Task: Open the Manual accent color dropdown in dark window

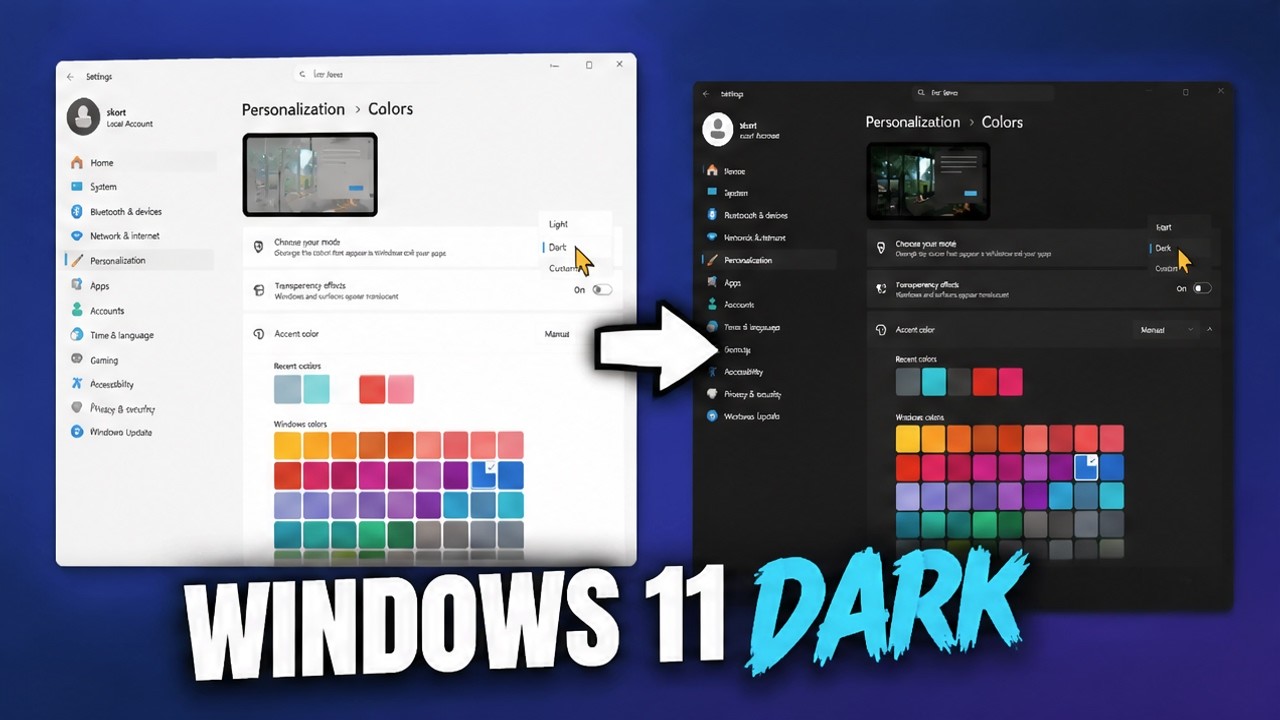Action: pos(1166,329)
